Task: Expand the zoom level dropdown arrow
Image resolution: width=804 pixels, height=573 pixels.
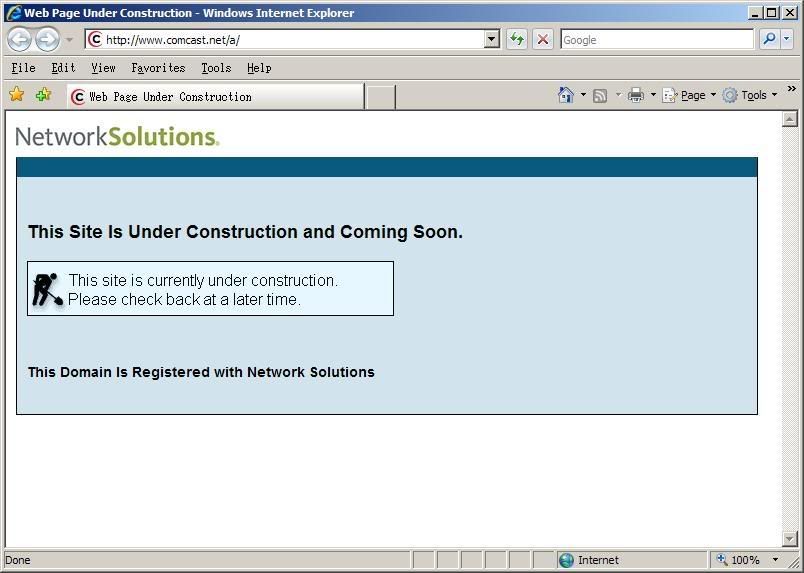Action: (775, 560)
